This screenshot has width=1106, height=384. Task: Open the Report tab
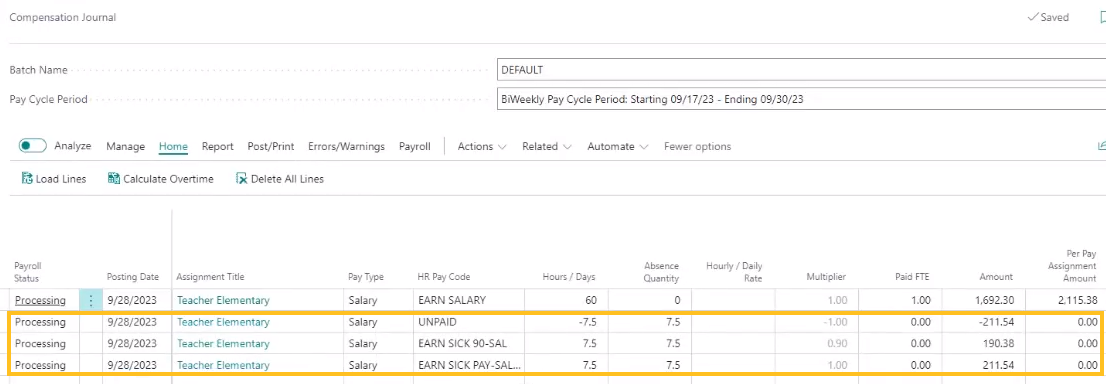(218, 147)
